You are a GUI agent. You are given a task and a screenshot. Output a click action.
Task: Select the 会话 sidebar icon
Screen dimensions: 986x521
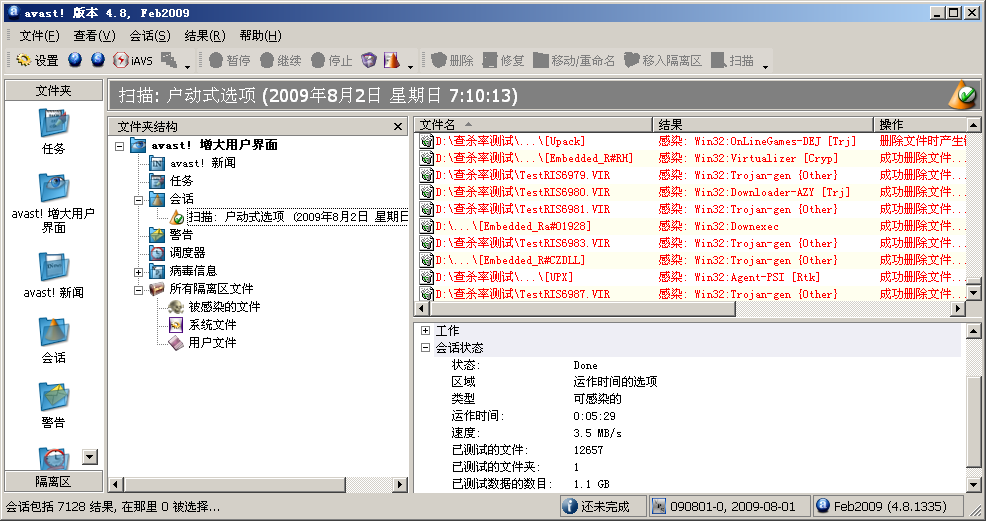coord(53,340)
